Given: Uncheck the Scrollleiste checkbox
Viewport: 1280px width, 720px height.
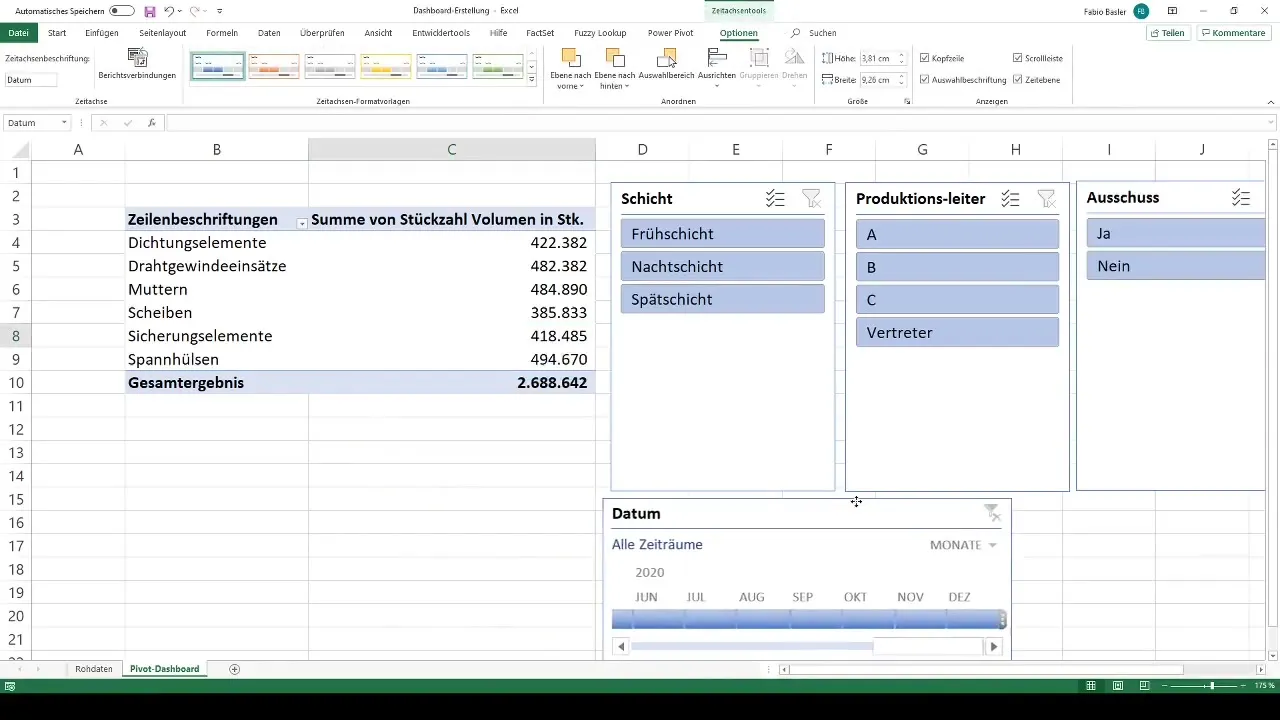Looking at the screenshot, I should [1017, 58].
